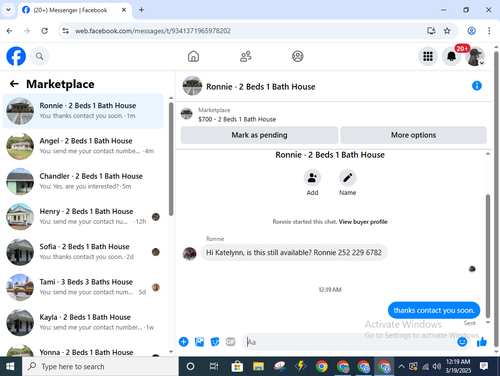Open a new browser tab
Screen dimensions: 500x376
[x=141, y=10]
